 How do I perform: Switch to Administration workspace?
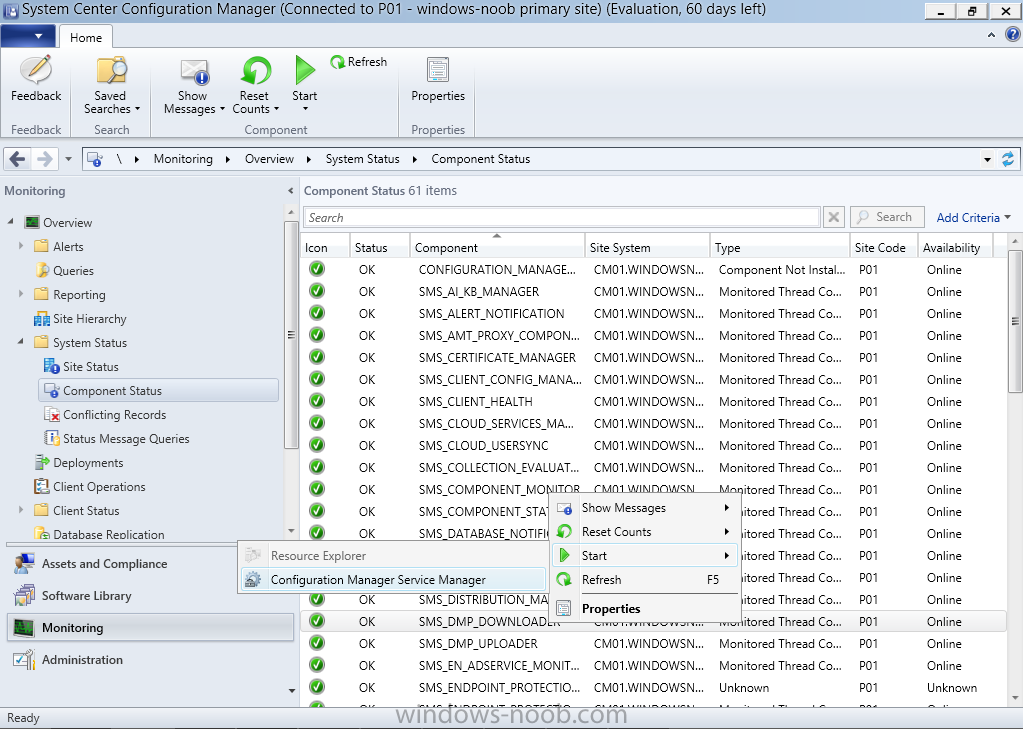point(82,660)
